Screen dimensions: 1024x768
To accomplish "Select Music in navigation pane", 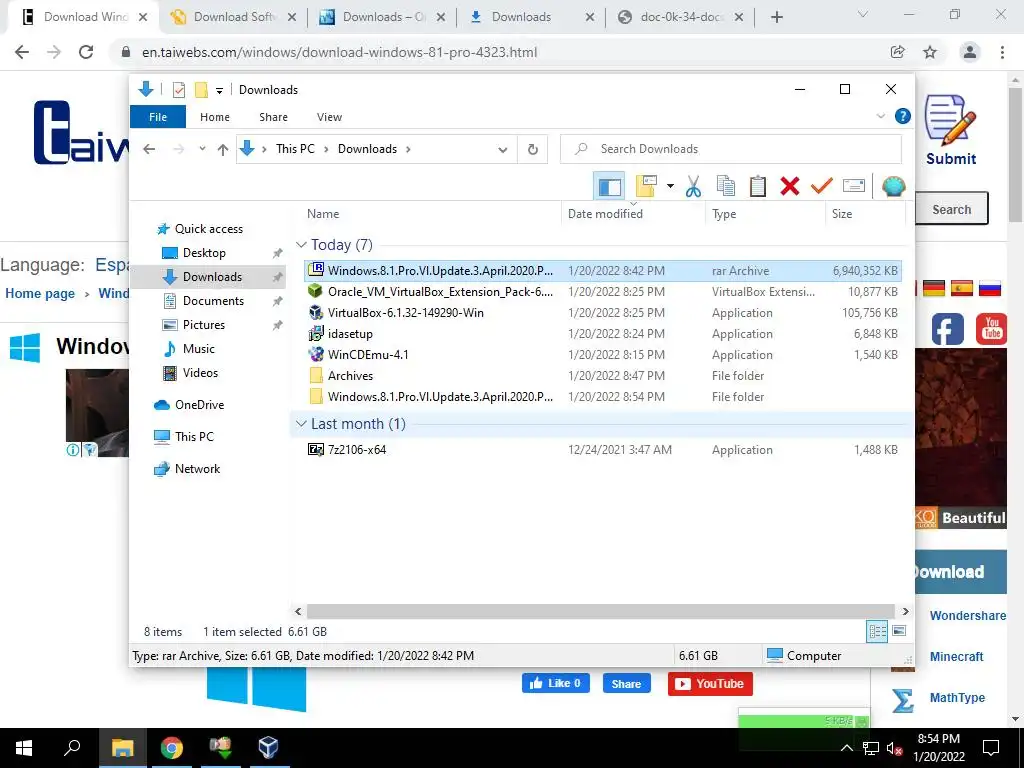I will [x=199, y=349].
